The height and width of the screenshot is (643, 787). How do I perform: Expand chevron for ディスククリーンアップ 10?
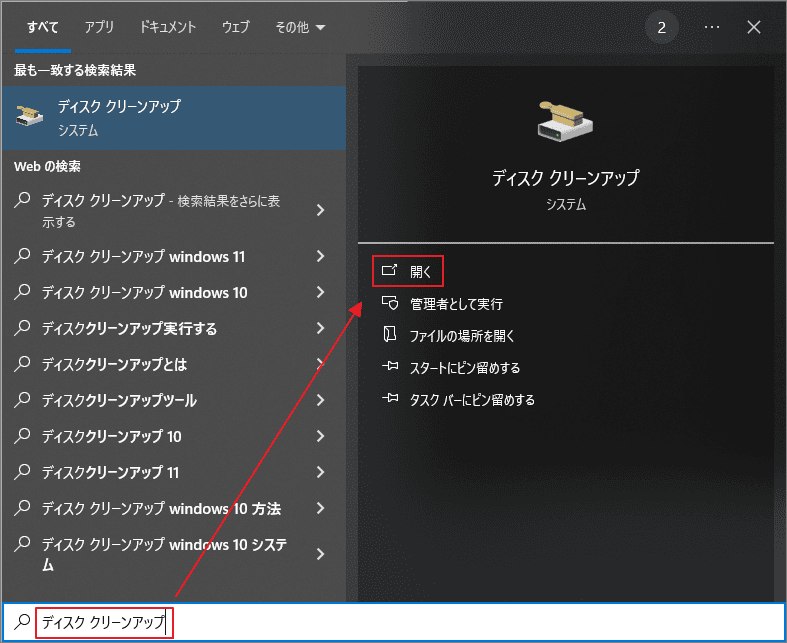click(x=321, y=436)
